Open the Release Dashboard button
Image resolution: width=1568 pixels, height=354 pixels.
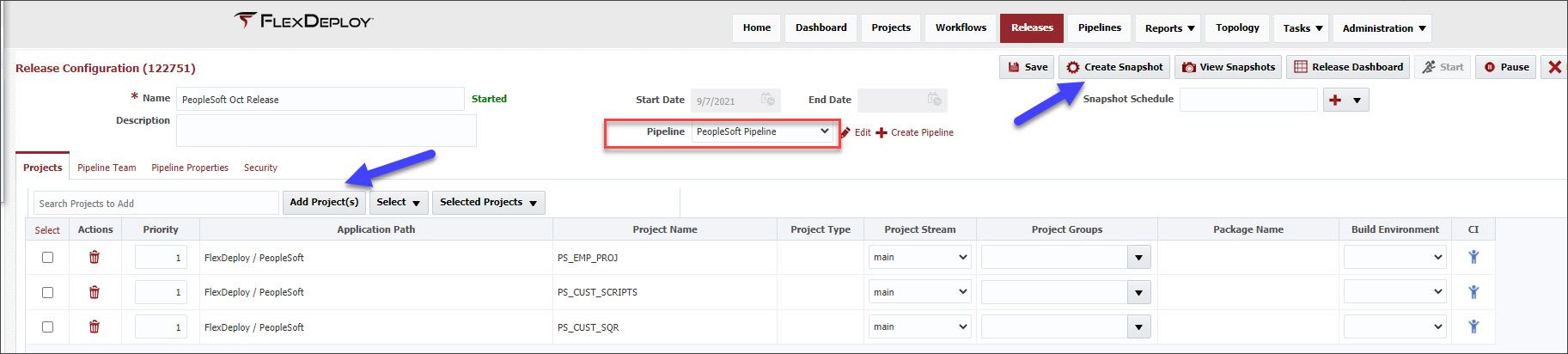1348,67
